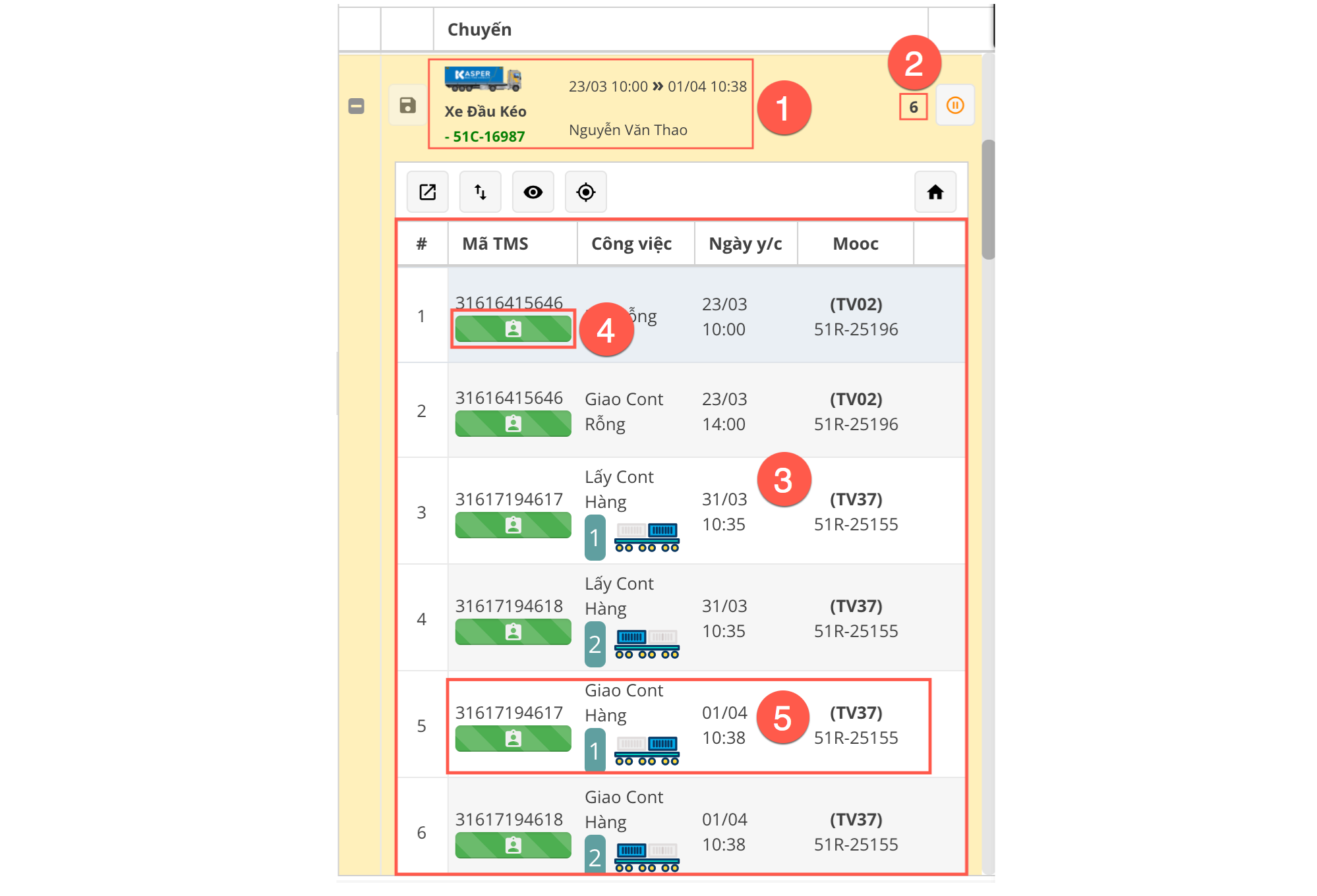1317x896 pixels.
Task: Click the swap order arrows icon
Action: 480,192
